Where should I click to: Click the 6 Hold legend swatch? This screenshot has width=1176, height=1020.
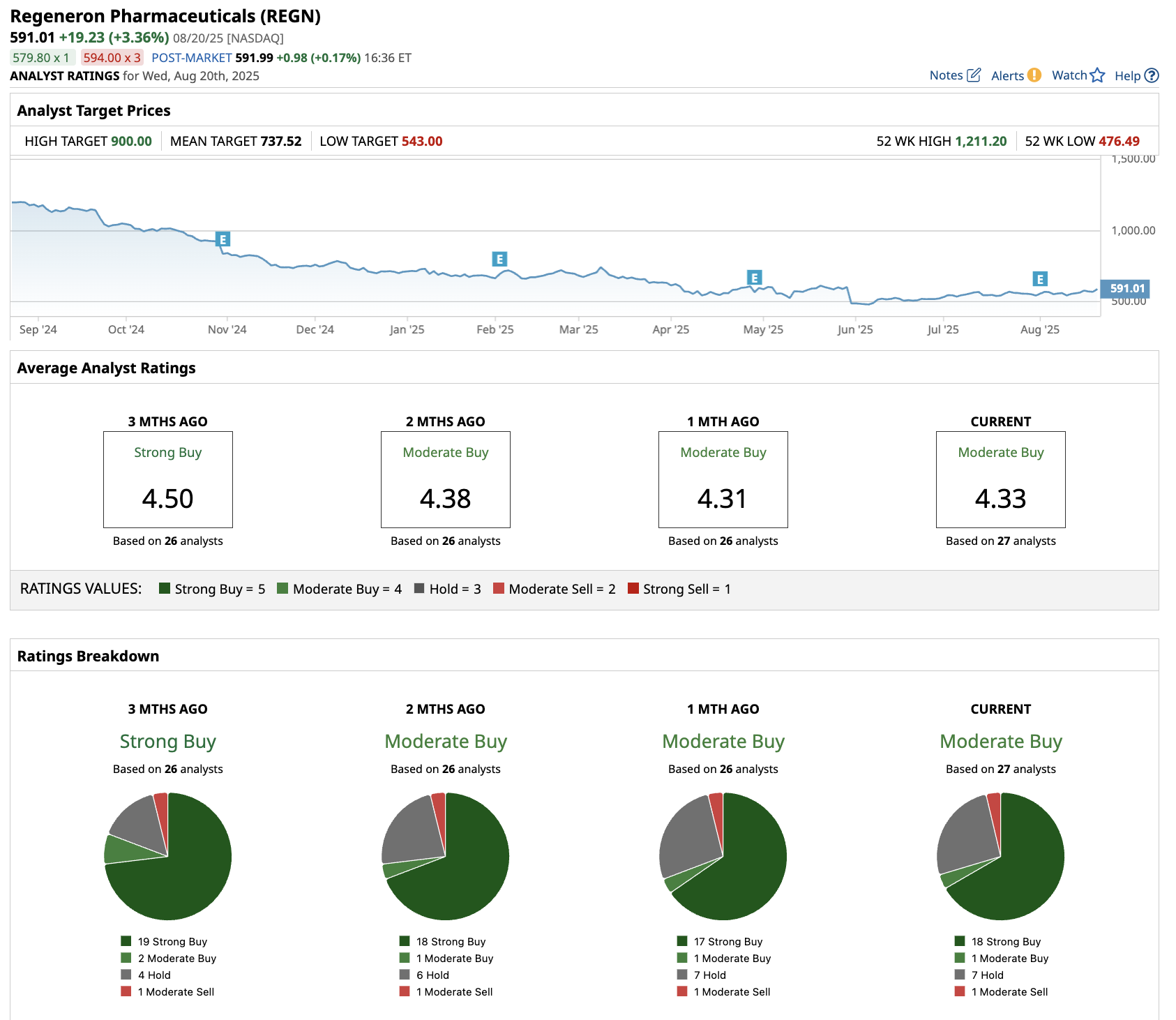[405, 975]
